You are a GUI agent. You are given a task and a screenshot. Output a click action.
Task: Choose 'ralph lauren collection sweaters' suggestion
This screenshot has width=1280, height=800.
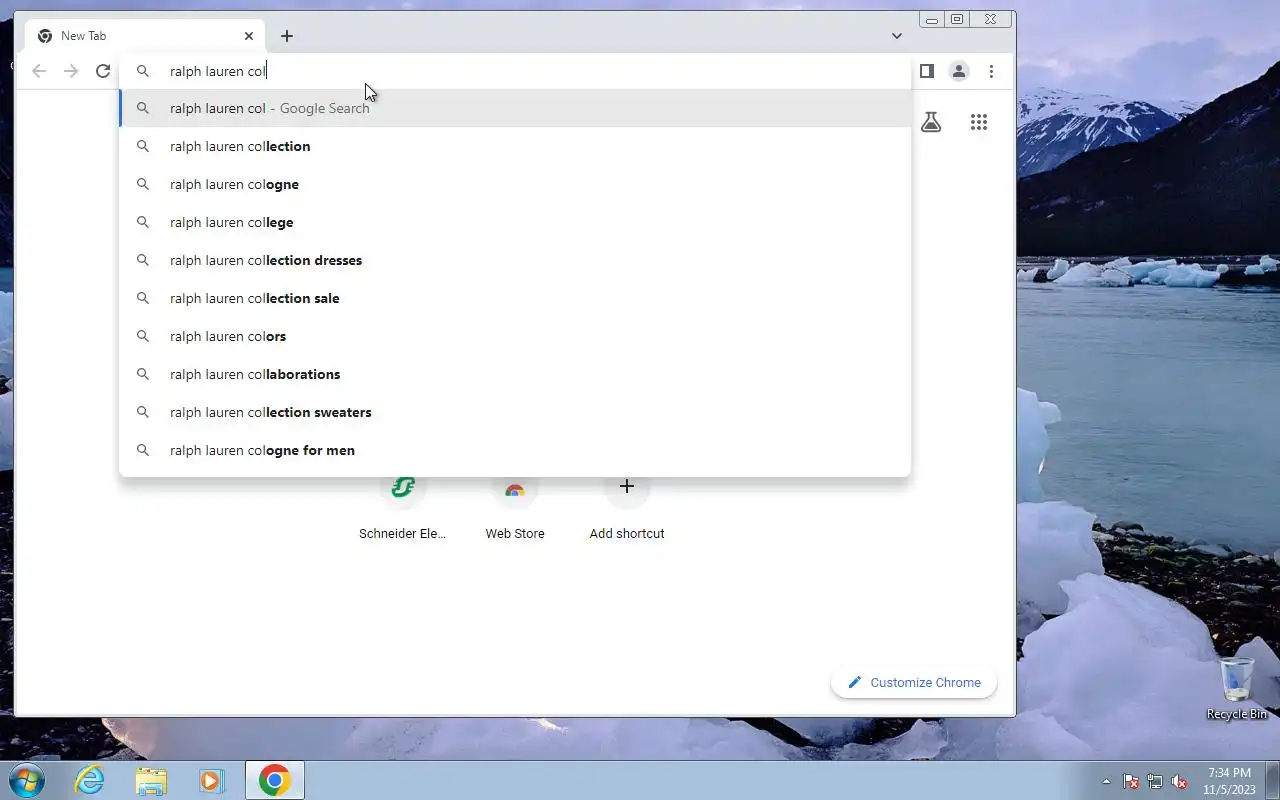click(x=515, y=412)
